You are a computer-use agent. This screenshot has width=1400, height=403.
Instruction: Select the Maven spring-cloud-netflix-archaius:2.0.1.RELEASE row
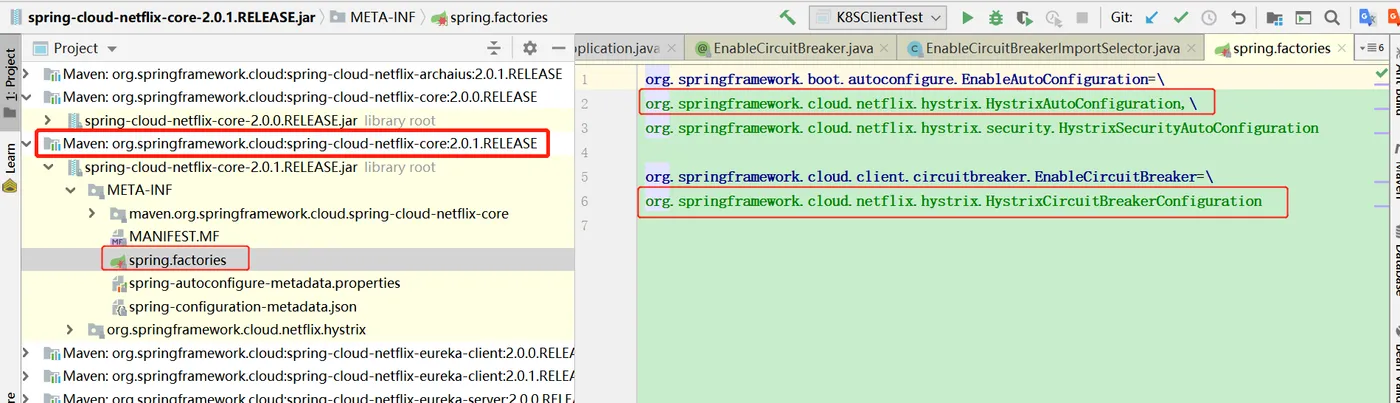pyautogui.click(x=298, y=74)
